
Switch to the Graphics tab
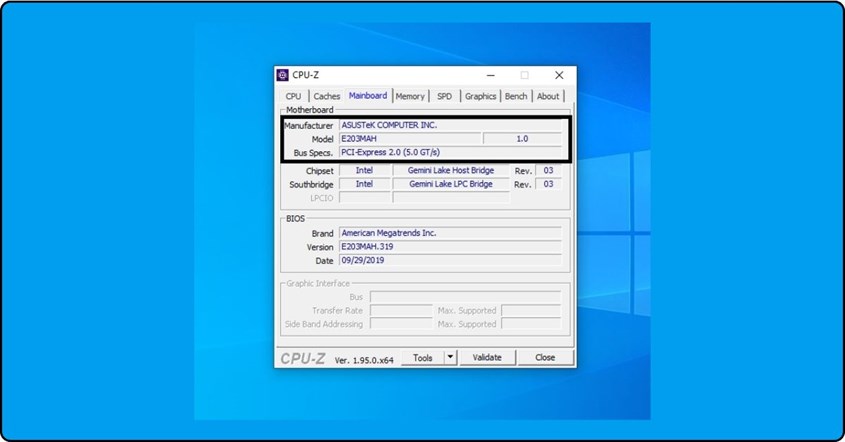[480, 96]
